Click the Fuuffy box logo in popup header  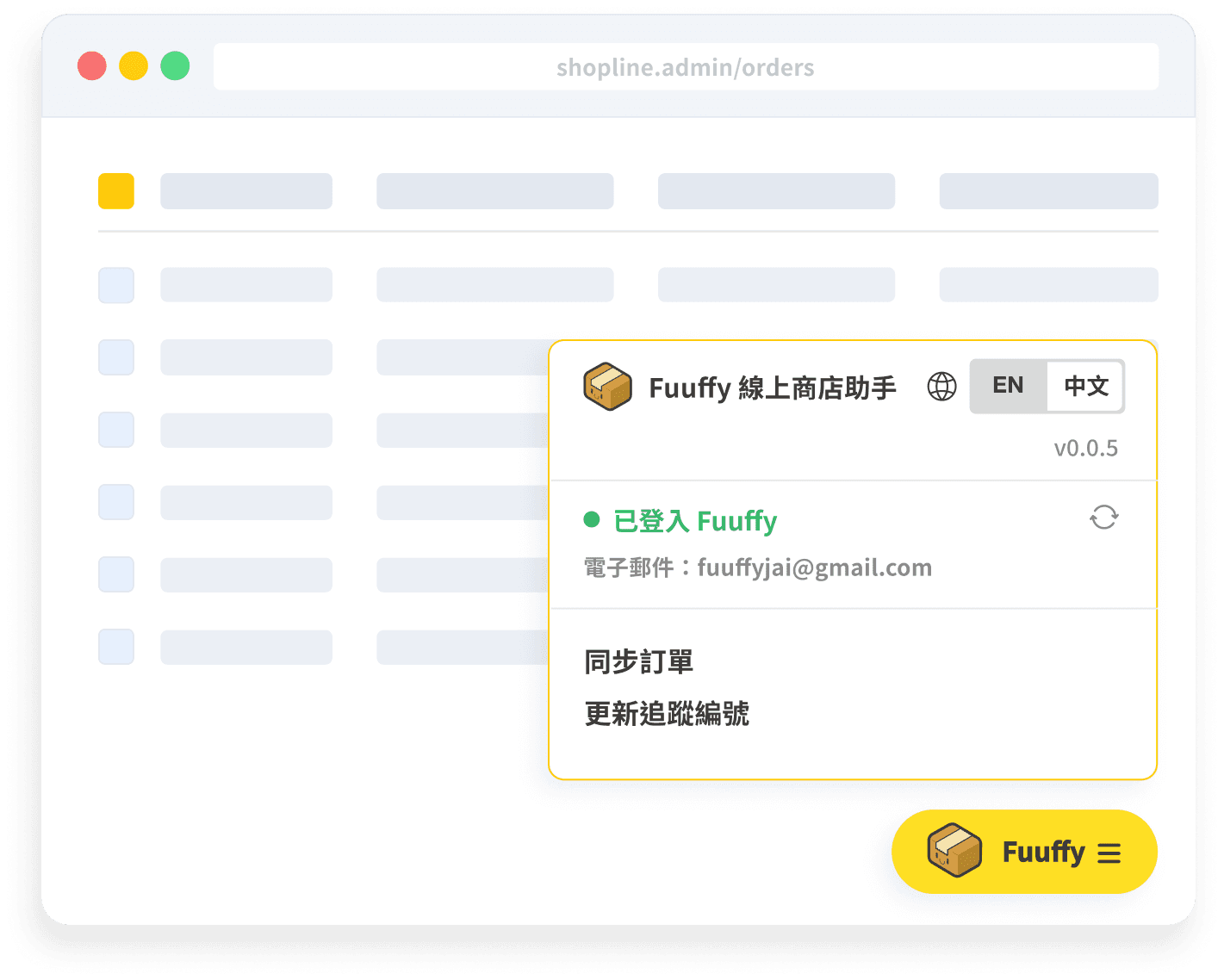607,387
